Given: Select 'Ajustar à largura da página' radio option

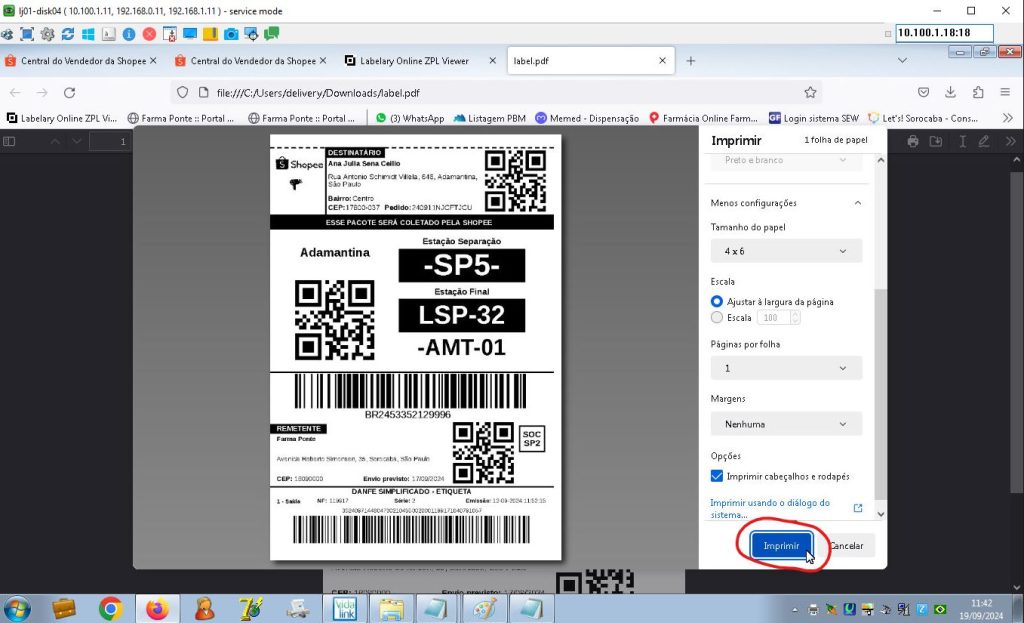Looking at the screenshot, I should coord(716,302).
